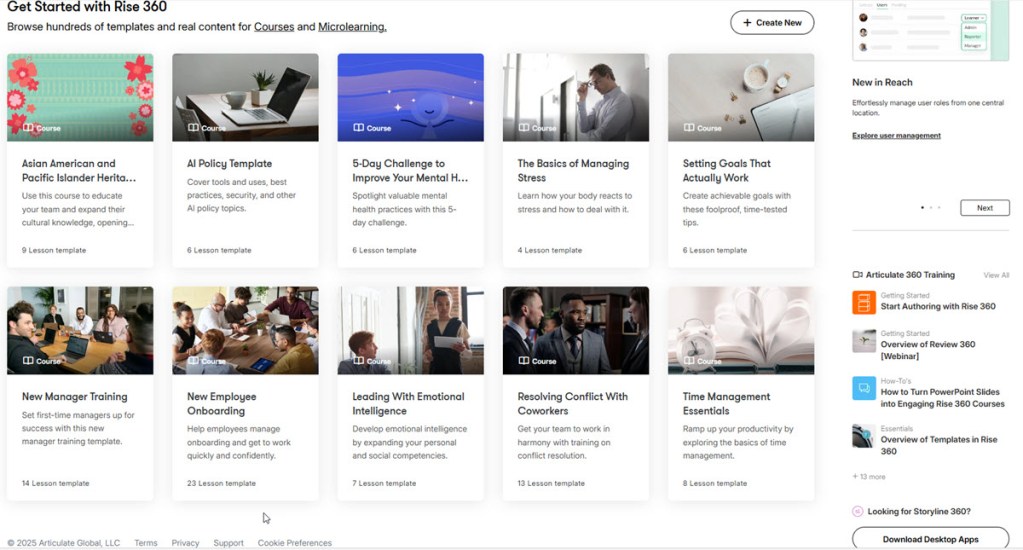Open the Courses link in the subtitle
The width and height of the screenshot is (1023, 550).
click(x=273, y=27)
